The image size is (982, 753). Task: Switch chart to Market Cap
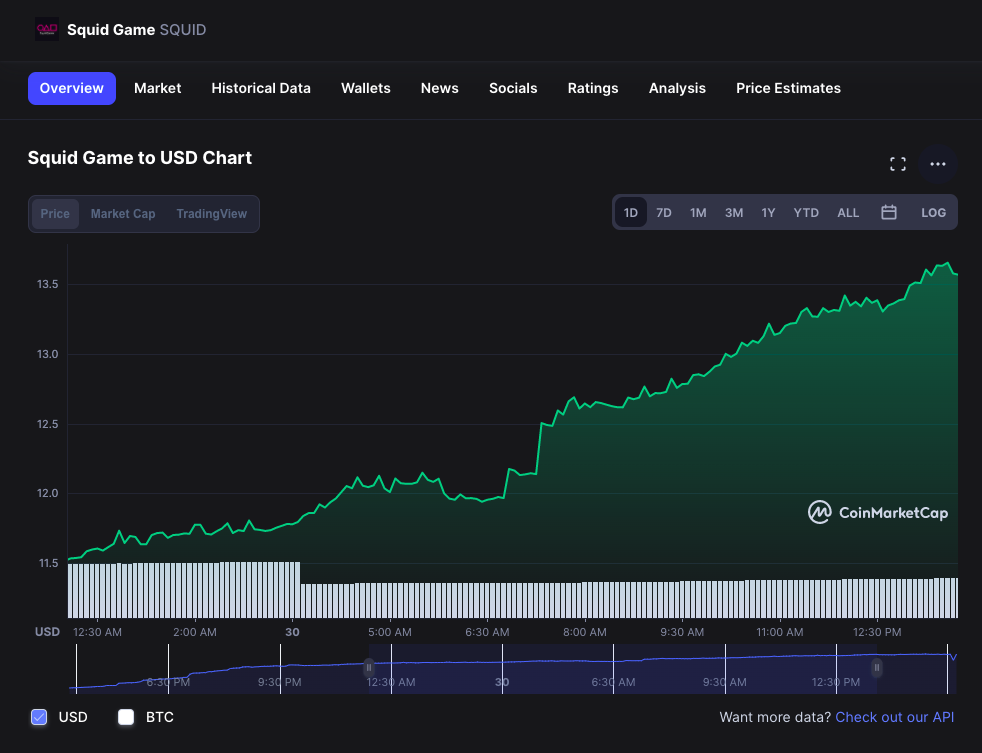(123, 214)
